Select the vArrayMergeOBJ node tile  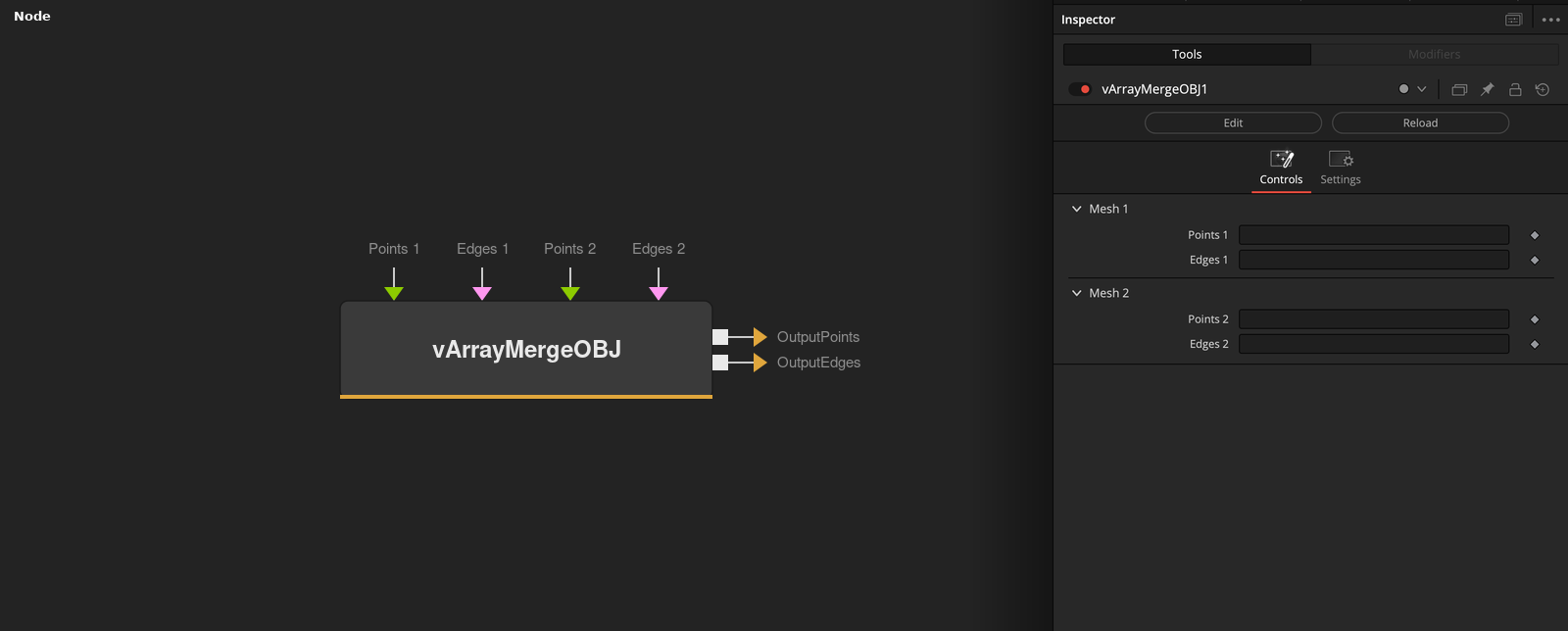pos(526,350)
